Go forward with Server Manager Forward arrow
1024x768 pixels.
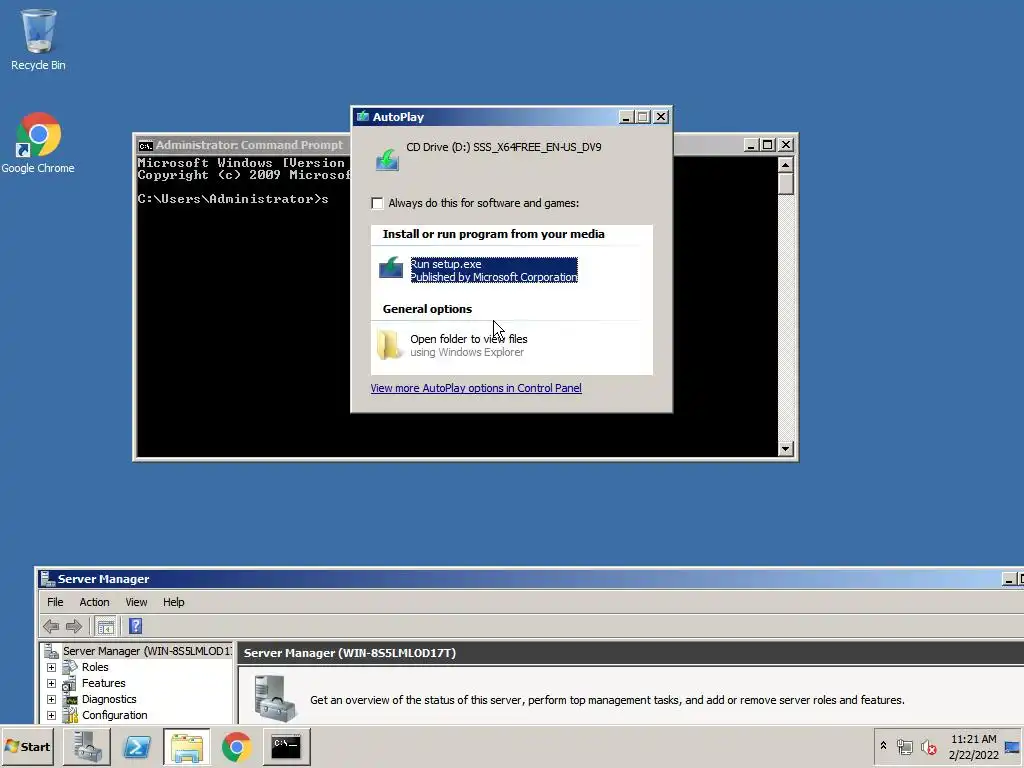pyautogui.click(x=74, y=626)
